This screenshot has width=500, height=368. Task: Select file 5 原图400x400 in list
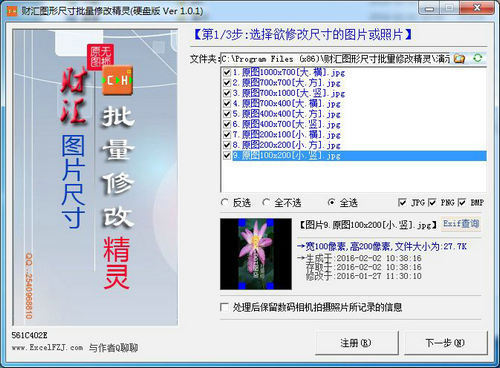[x=287, y=114]
